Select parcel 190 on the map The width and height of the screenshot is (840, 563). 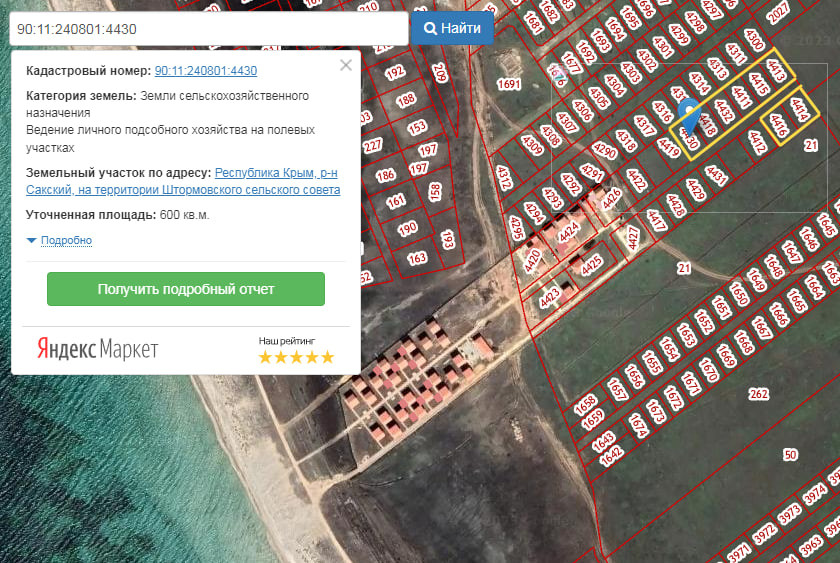(x=407, y=229)
